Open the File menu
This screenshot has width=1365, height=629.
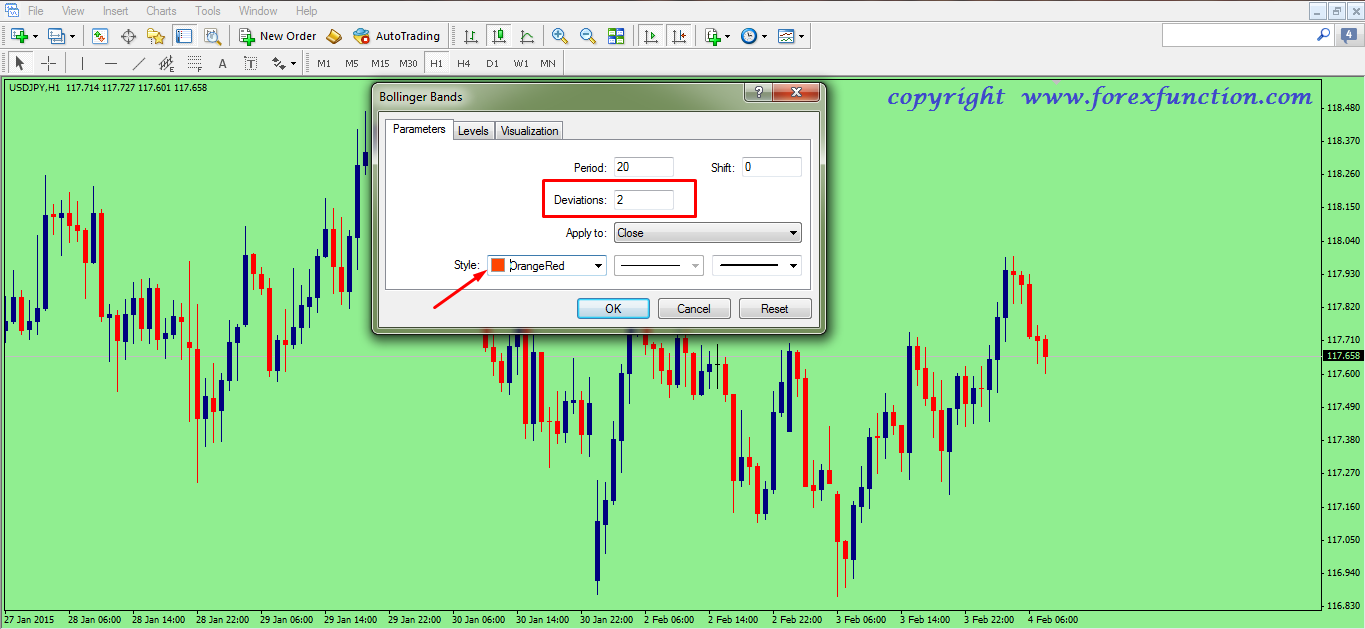coord(35,11)
